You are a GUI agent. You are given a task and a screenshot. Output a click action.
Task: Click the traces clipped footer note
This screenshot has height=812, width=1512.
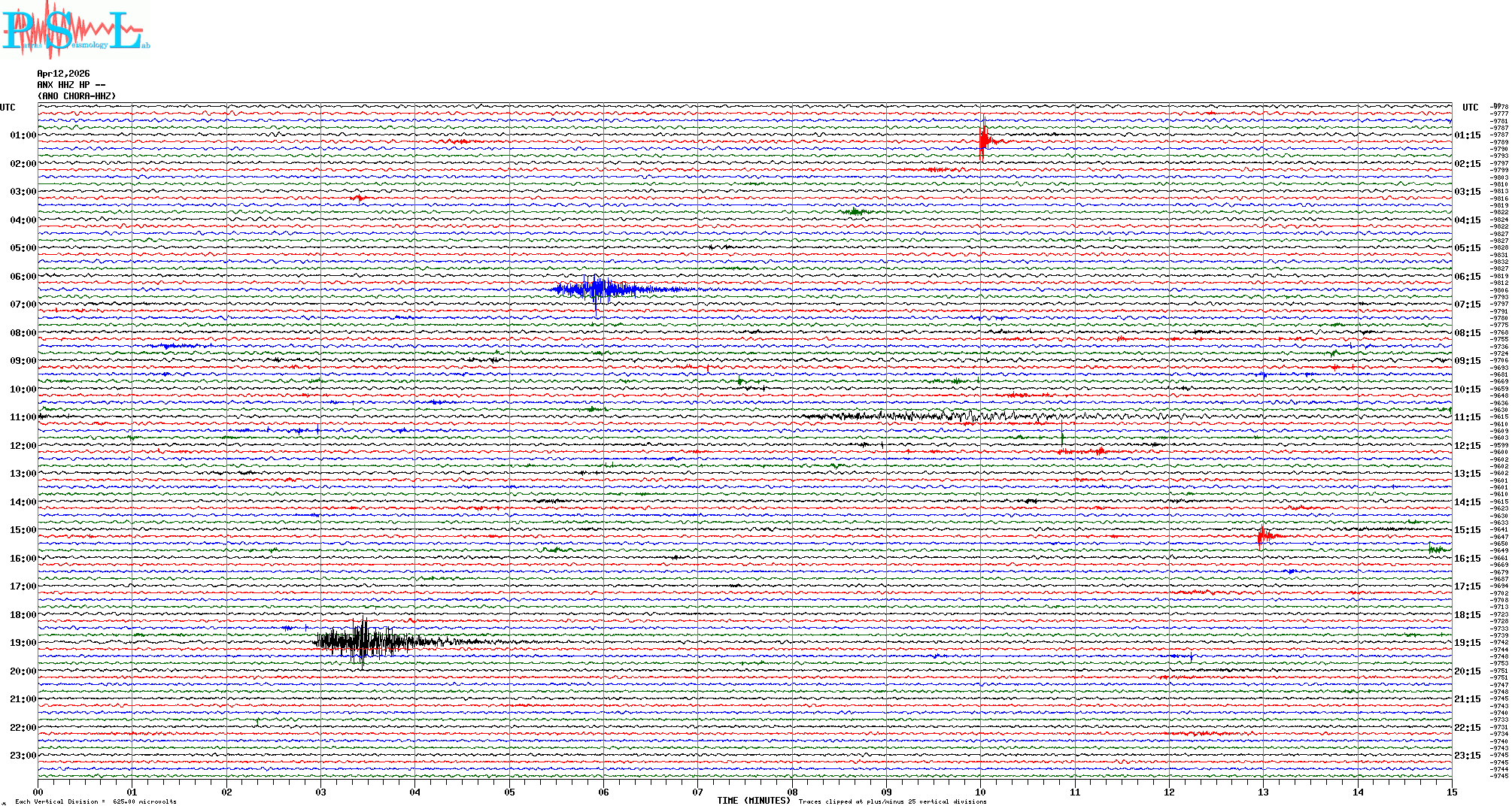coord(892,801)
